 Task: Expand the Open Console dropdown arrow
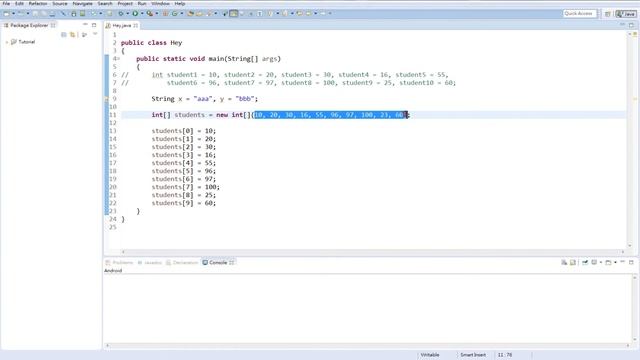[615, 262]
